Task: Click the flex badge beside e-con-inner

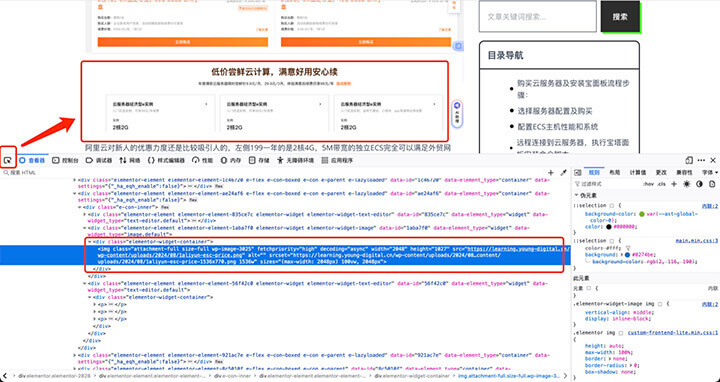Action: (165, 208)
